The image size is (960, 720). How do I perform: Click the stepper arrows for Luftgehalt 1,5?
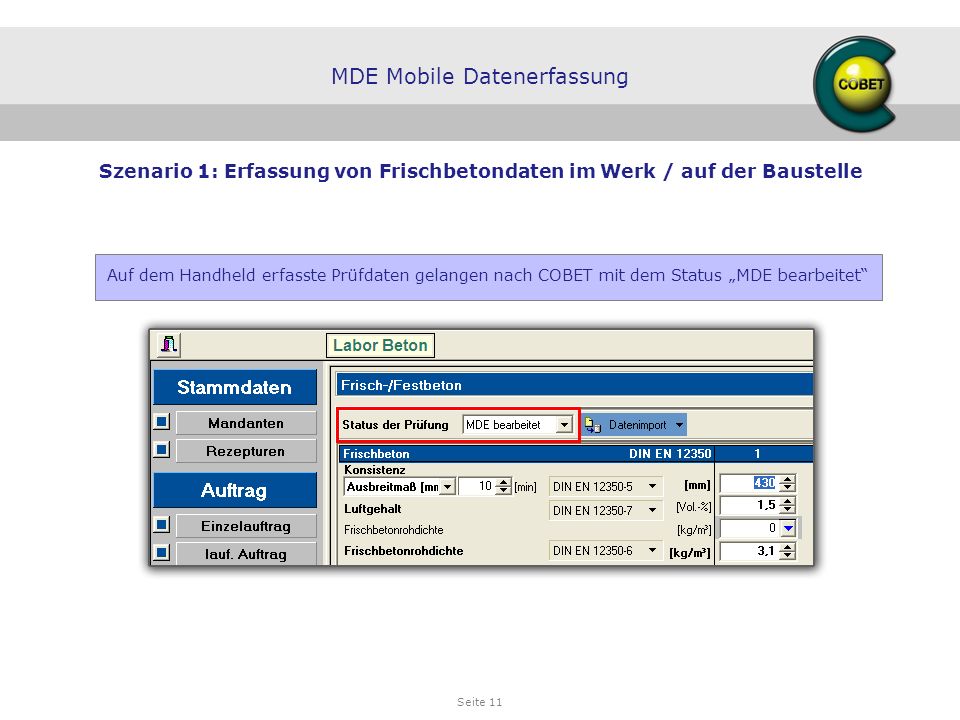click(x=788, y=505)
